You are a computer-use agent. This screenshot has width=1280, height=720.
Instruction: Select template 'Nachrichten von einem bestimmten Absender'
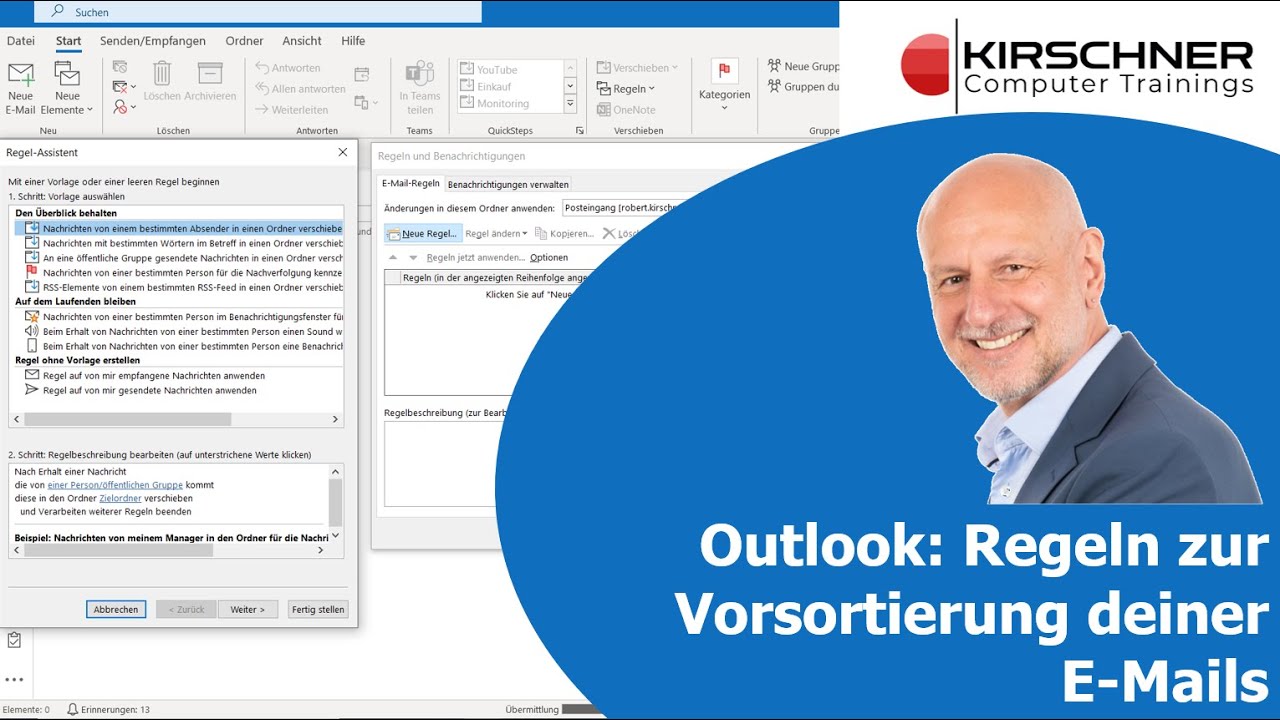pyautogui.click(x=180, y=228)
